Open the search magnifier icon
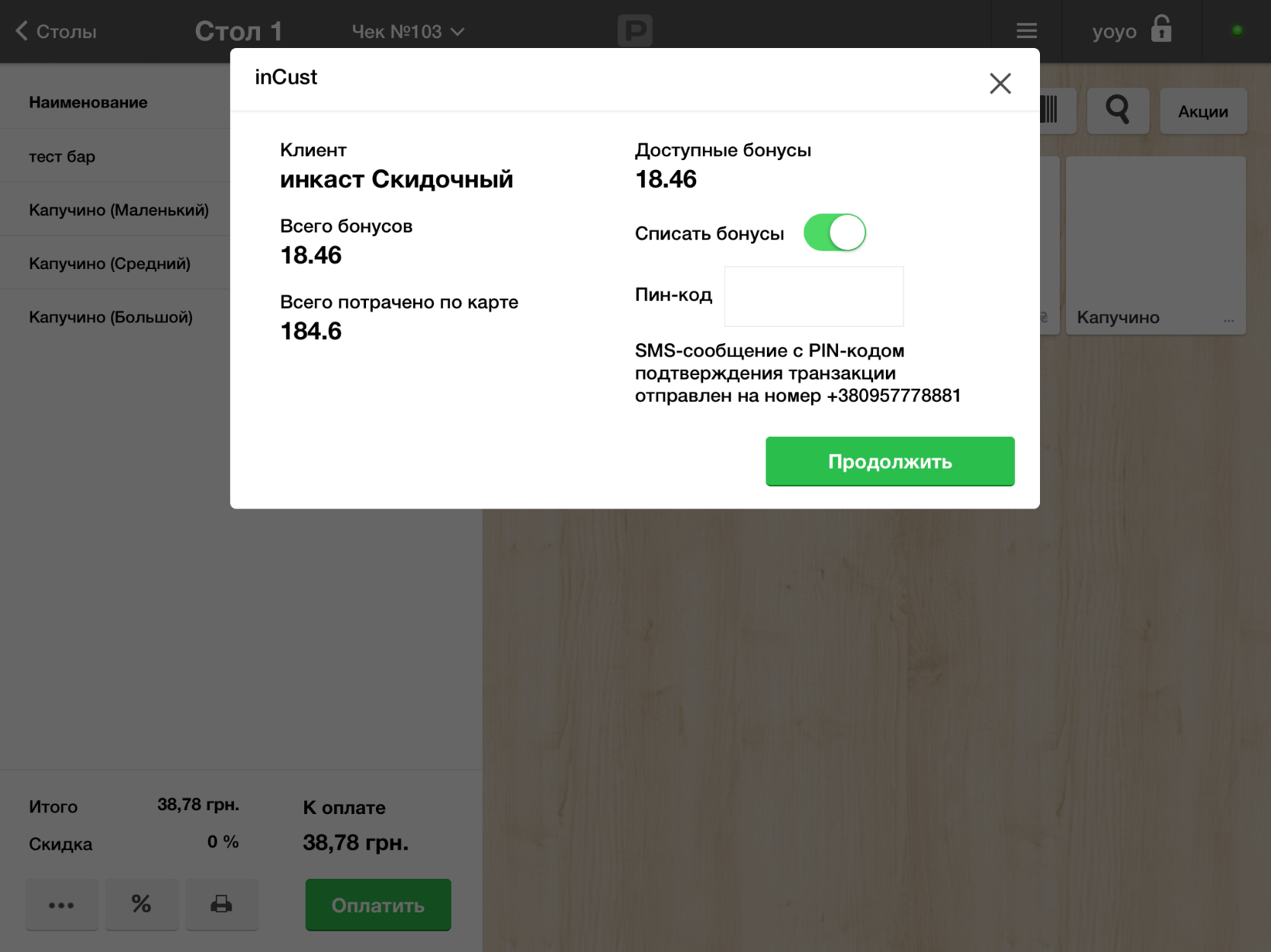The image size is (1271, 952). tap(1118, 111)
